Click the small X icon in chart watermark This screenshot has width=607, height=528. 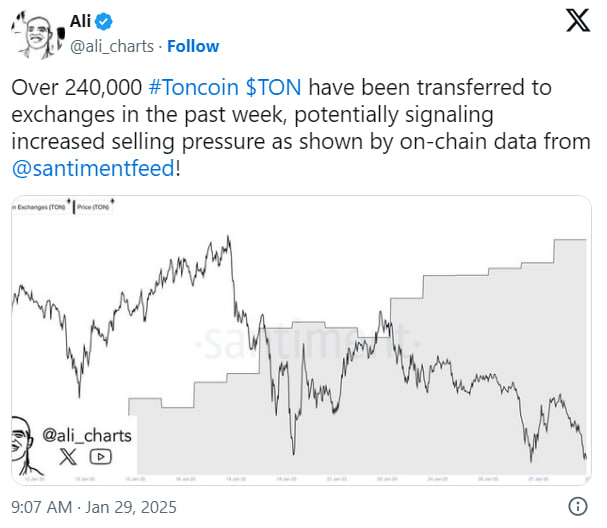(x=68, y=457)
